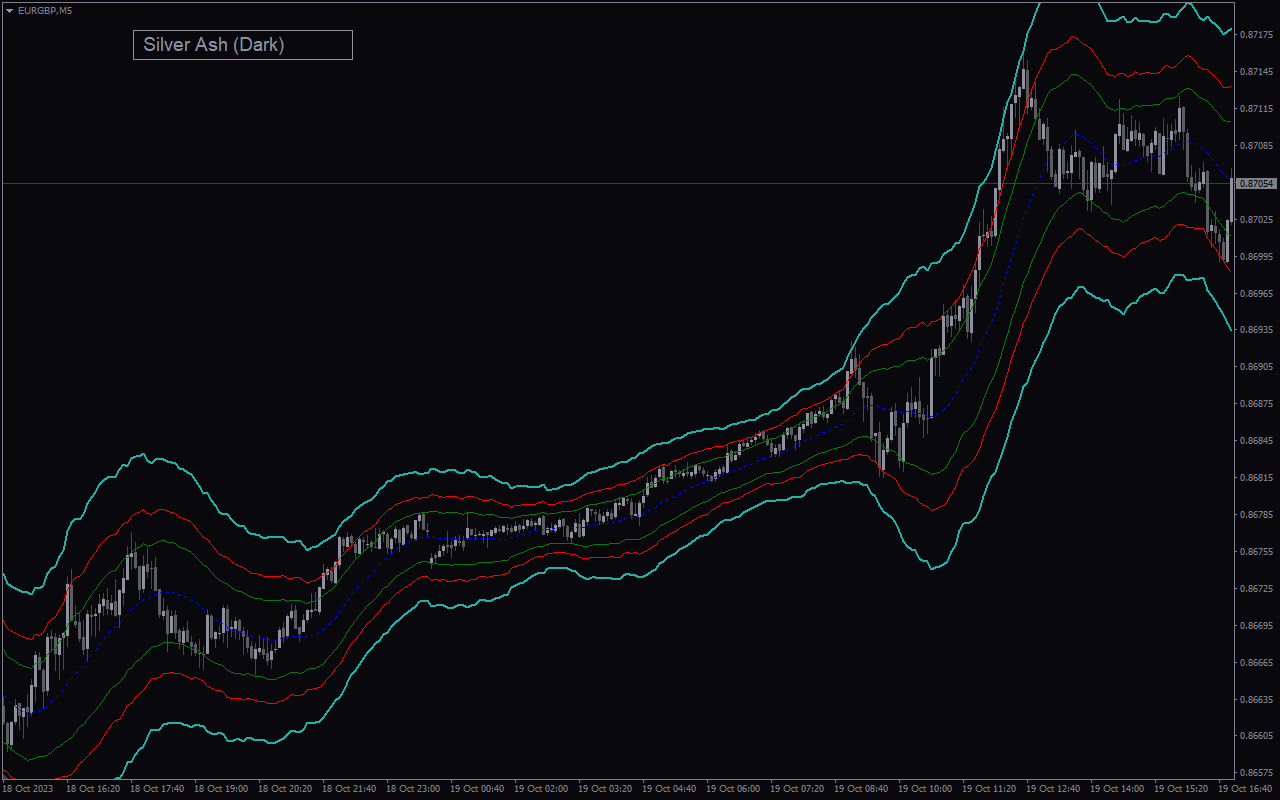Click price level 0.86995 on the axis

1256,257
